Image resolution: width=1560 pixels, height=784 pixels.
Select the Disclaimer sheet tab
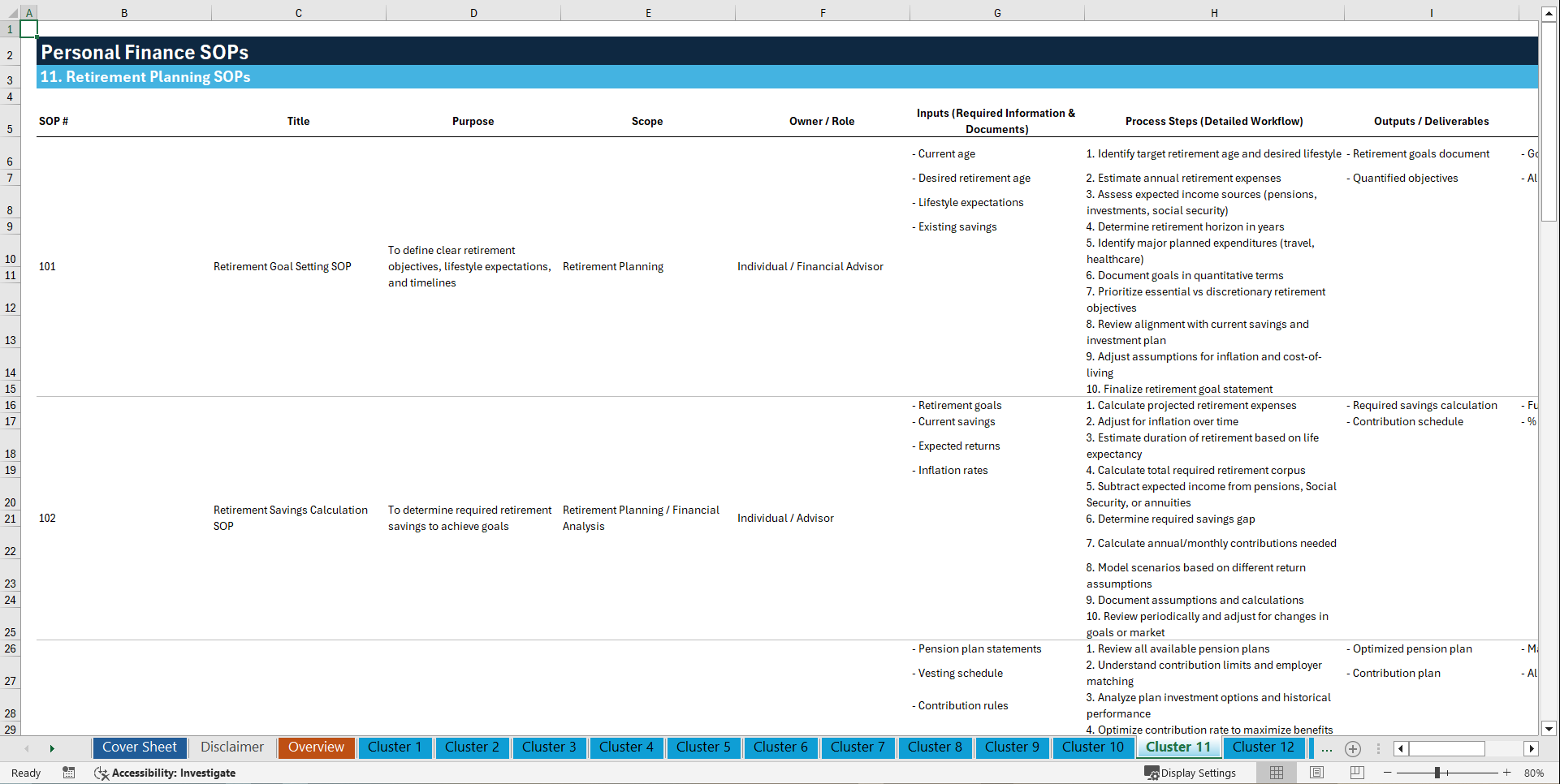[x=231, y=747]
